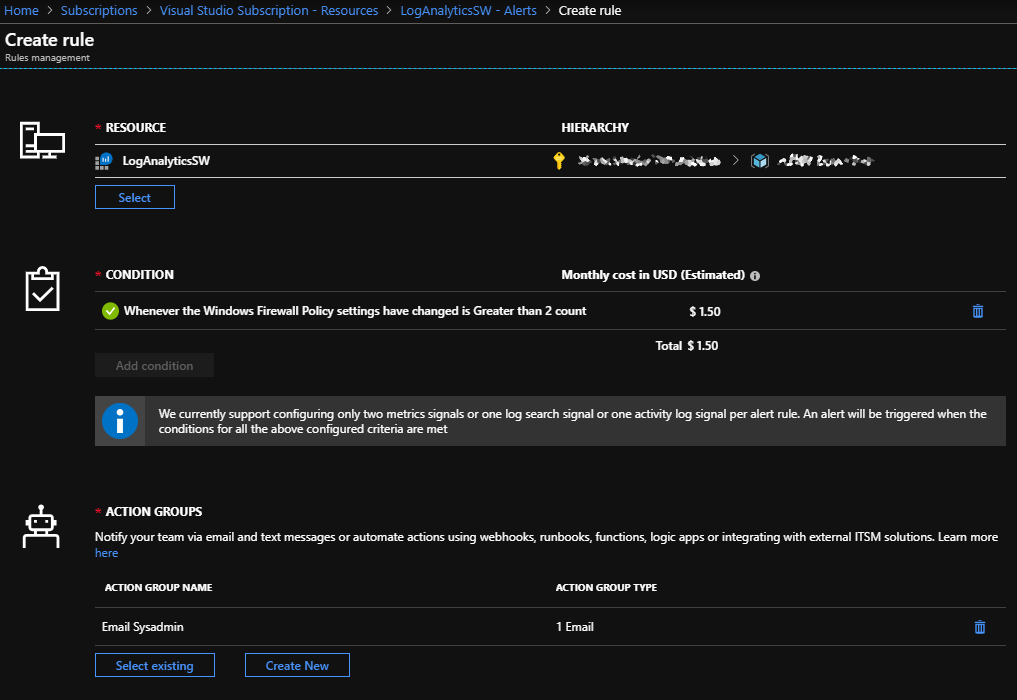Image resolution: width=1017 pixels, height=700 pixels.
Task: Open Visual Studio Subscription - Resources breadcrumb
Action: 269,11
